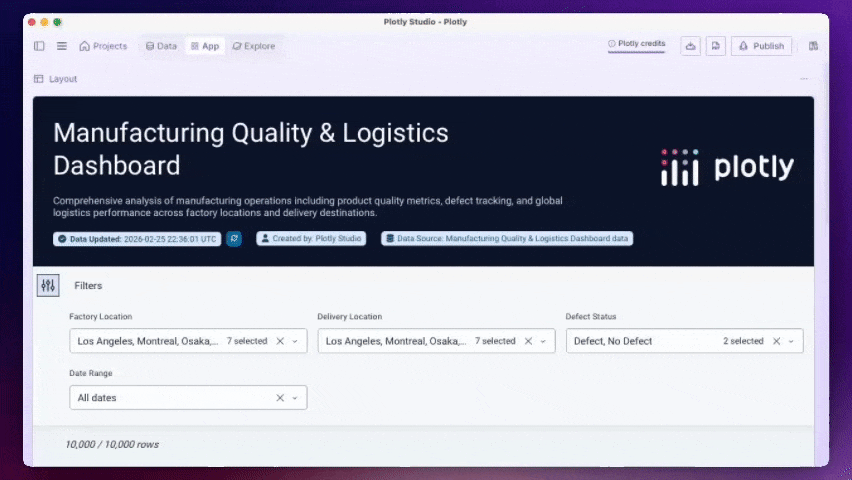Click the filters sliders icon

[48, 286]
